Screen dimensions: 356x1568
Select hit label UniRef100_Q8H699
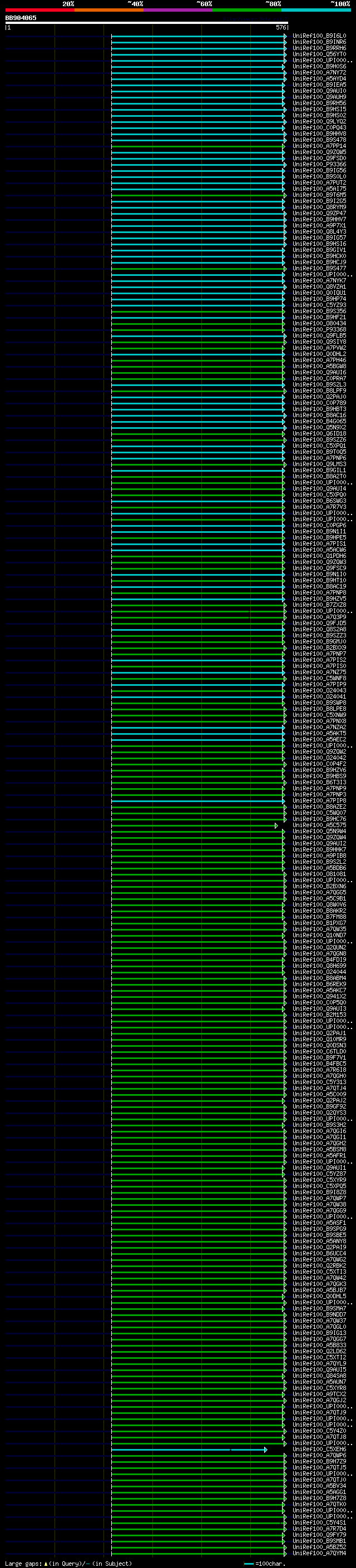319,966
